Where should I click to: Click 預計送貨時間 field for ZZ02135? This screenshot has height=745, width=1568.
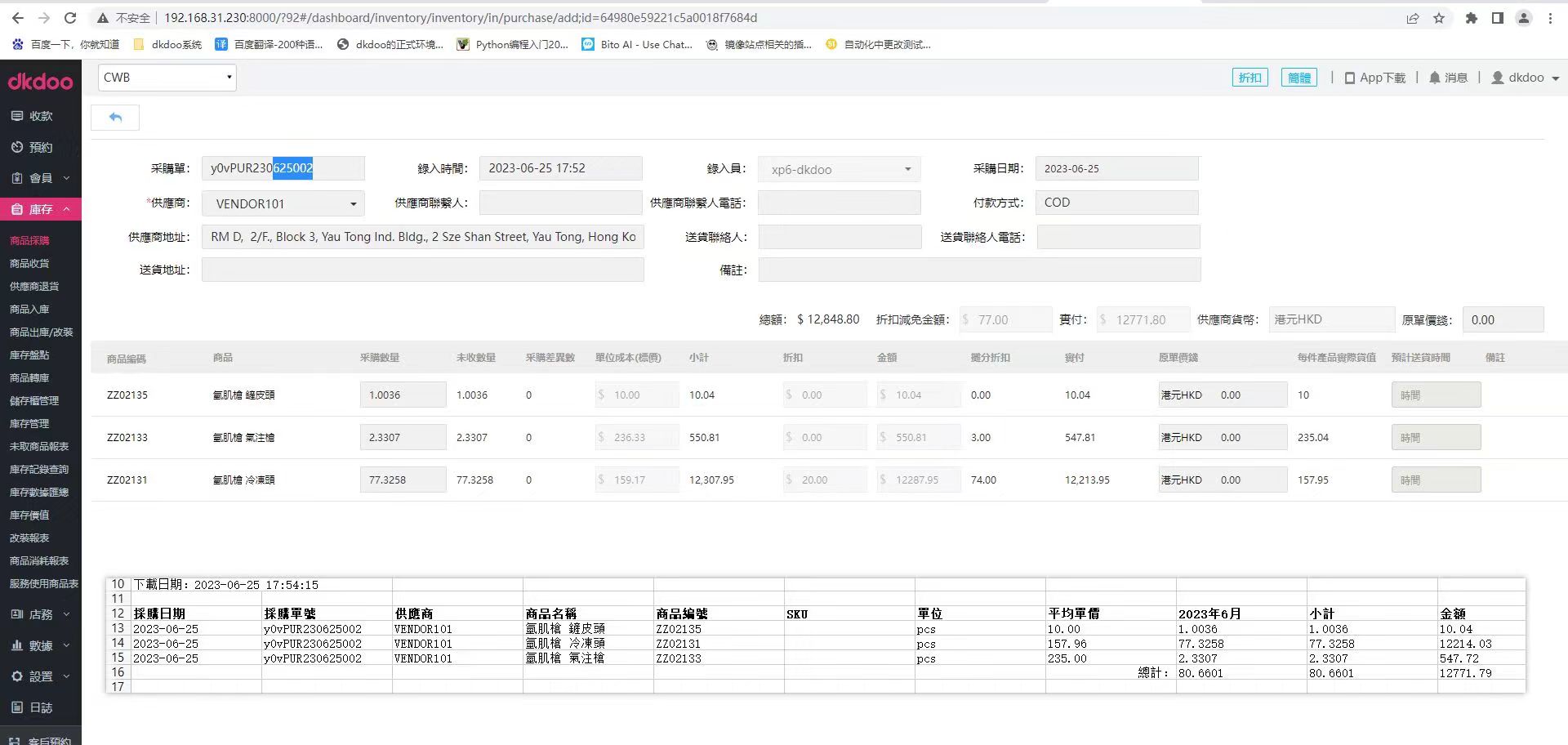(1436, 395)
